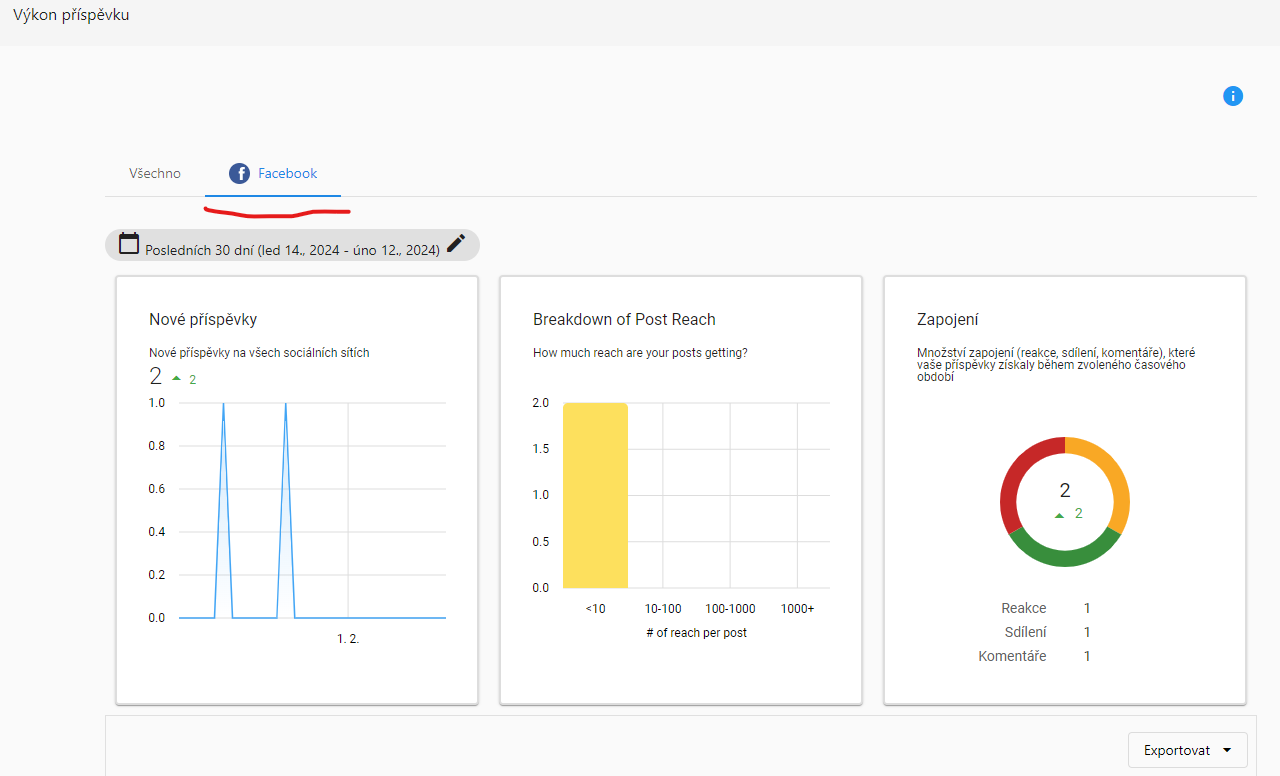Image resolution: width=1280 pixels, height=776 pixels.
Task: Click the '1. 2.' x-axis label in line chart
Action: (348, 639)
